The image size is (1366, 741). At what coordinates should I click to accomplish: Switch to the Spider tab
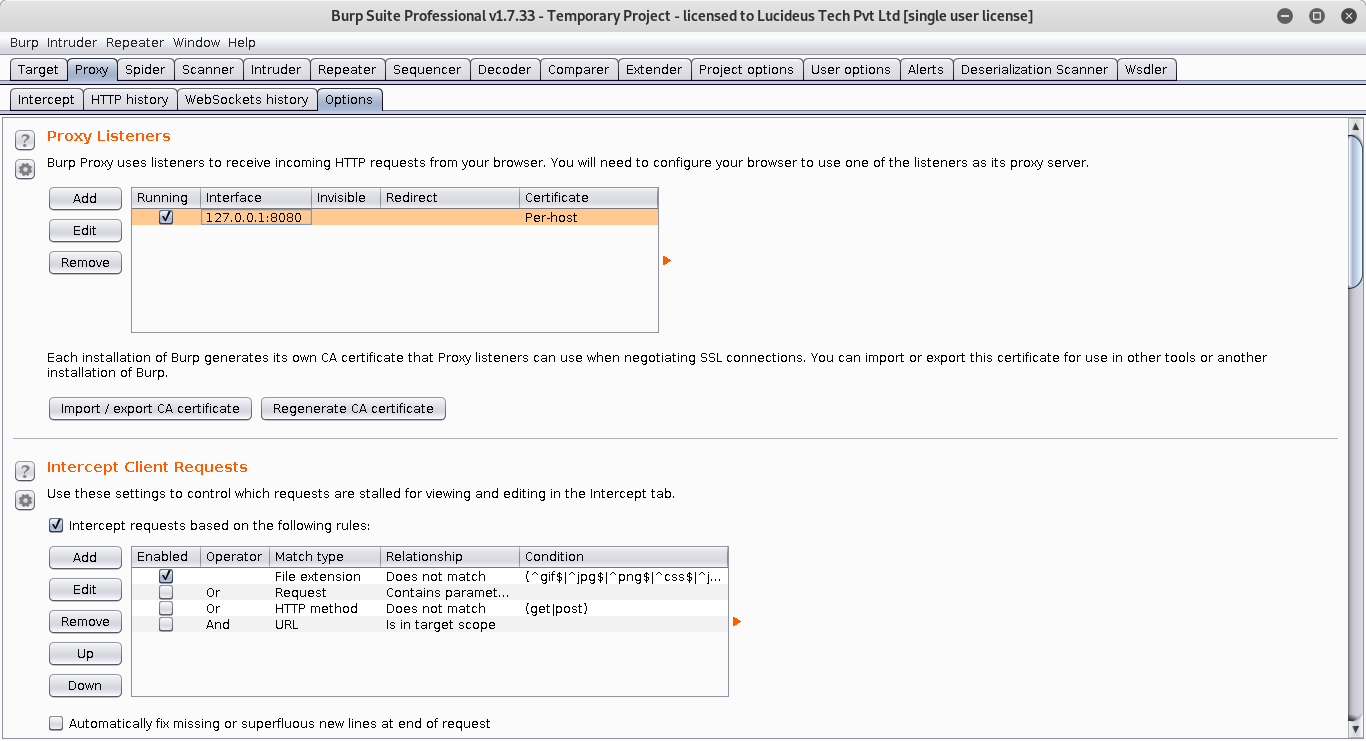coord(145,70)
